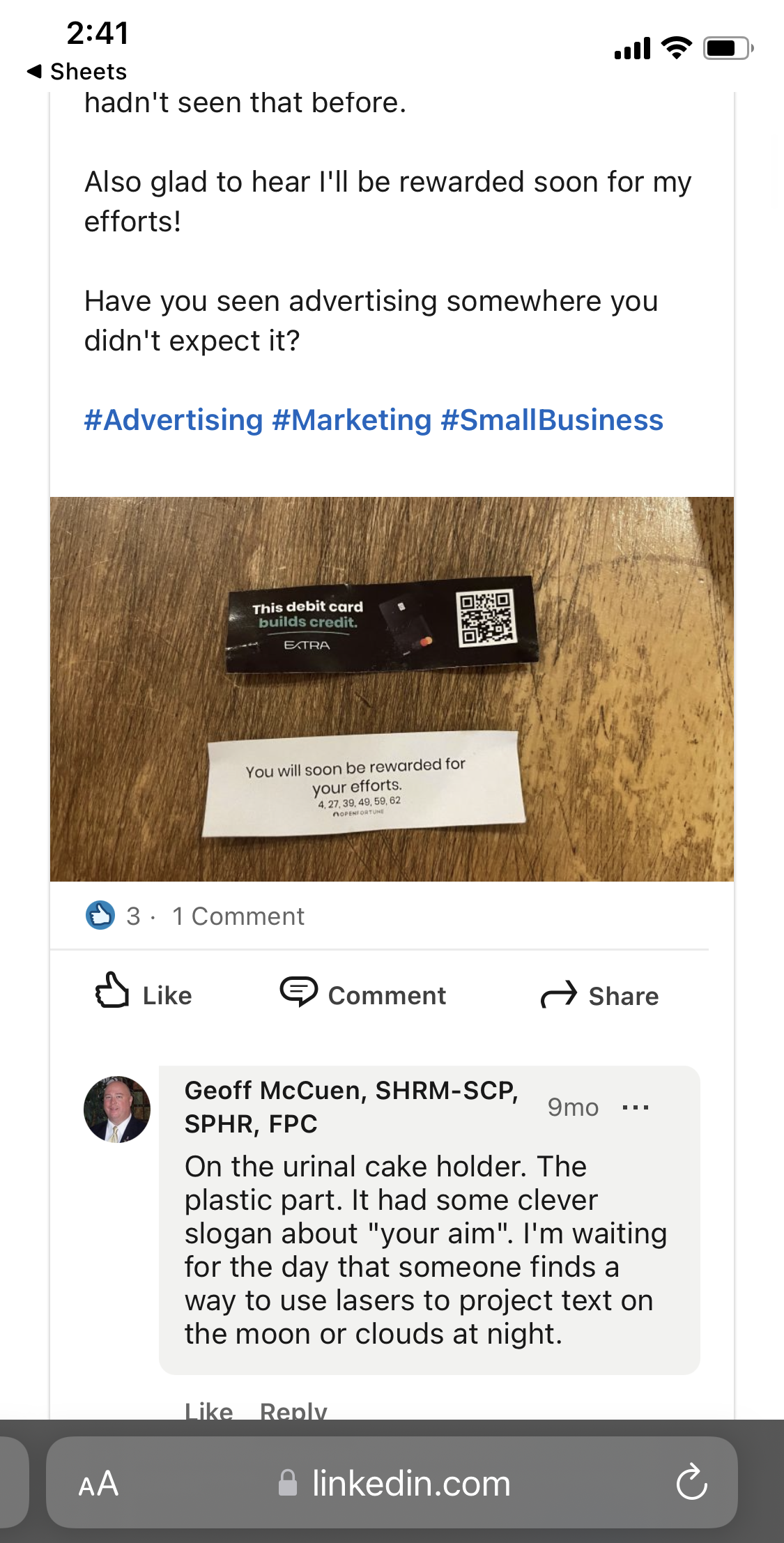
Task: Tap the blue like reaction icon
Action: pos(100,915)
